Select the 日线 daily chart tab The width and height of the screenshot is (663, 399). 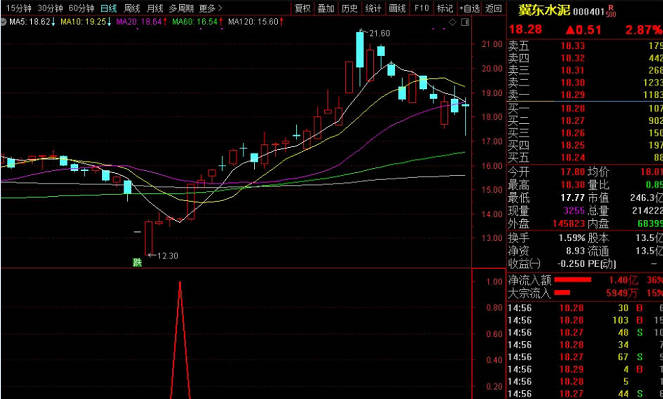[x=109, y=8]
